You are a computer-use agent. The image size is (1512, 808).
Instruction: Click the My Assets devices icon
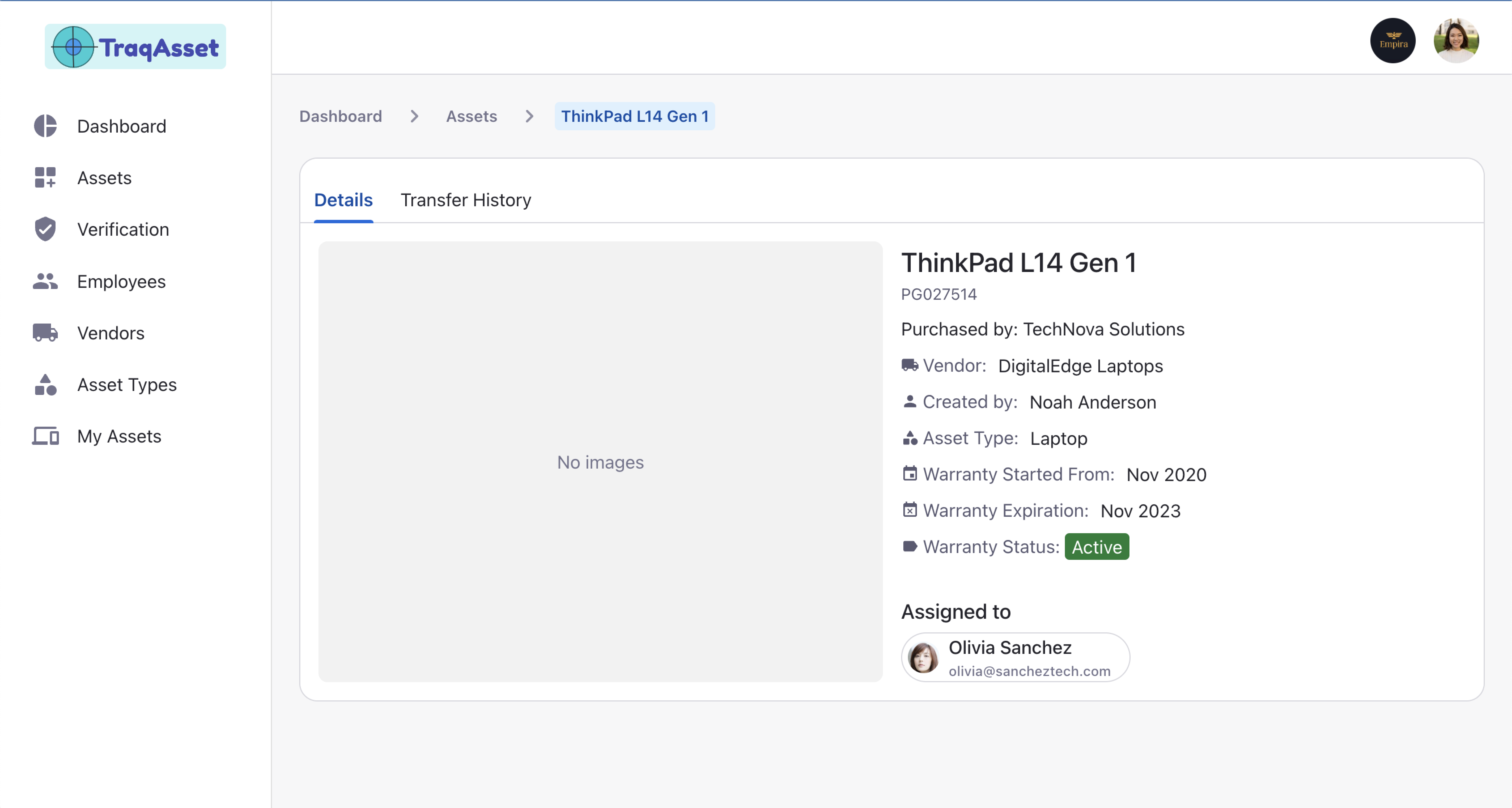pos(45,436)
